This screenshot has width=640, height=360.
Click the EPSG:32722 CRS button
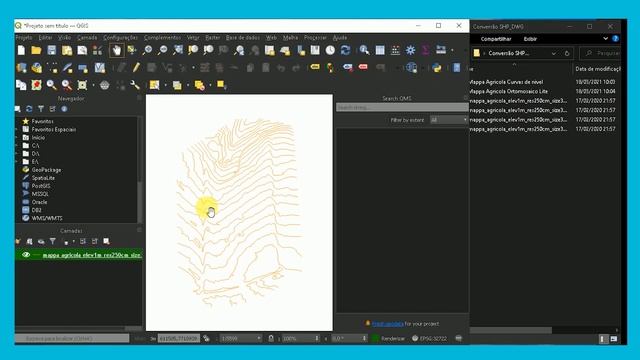pos(429,338)
